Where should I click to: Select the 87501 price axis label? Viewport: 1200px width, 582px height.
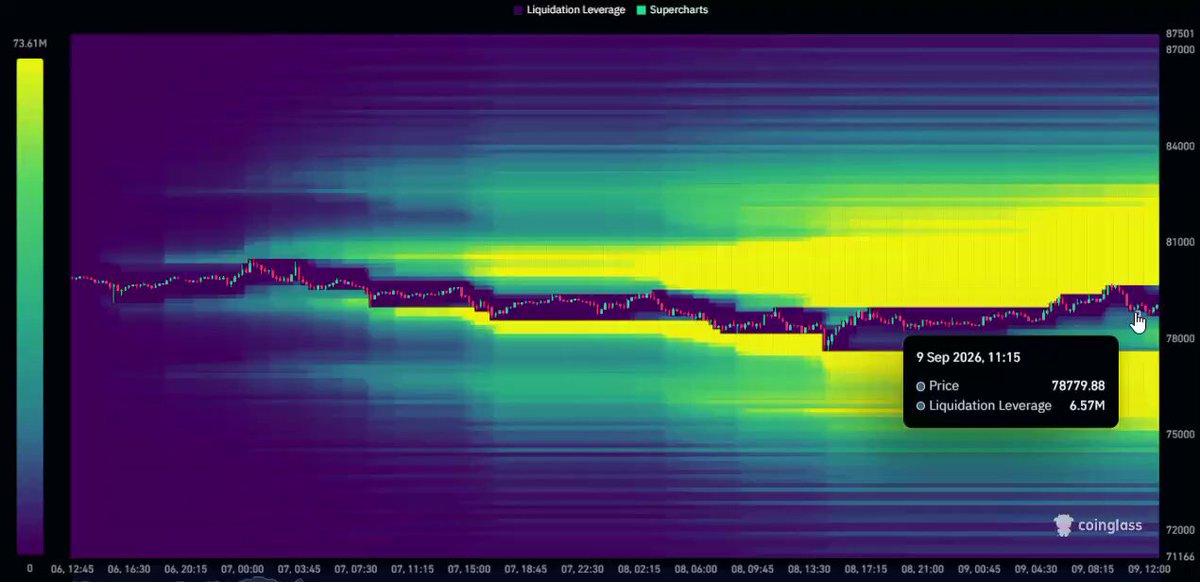point(1180,34)
